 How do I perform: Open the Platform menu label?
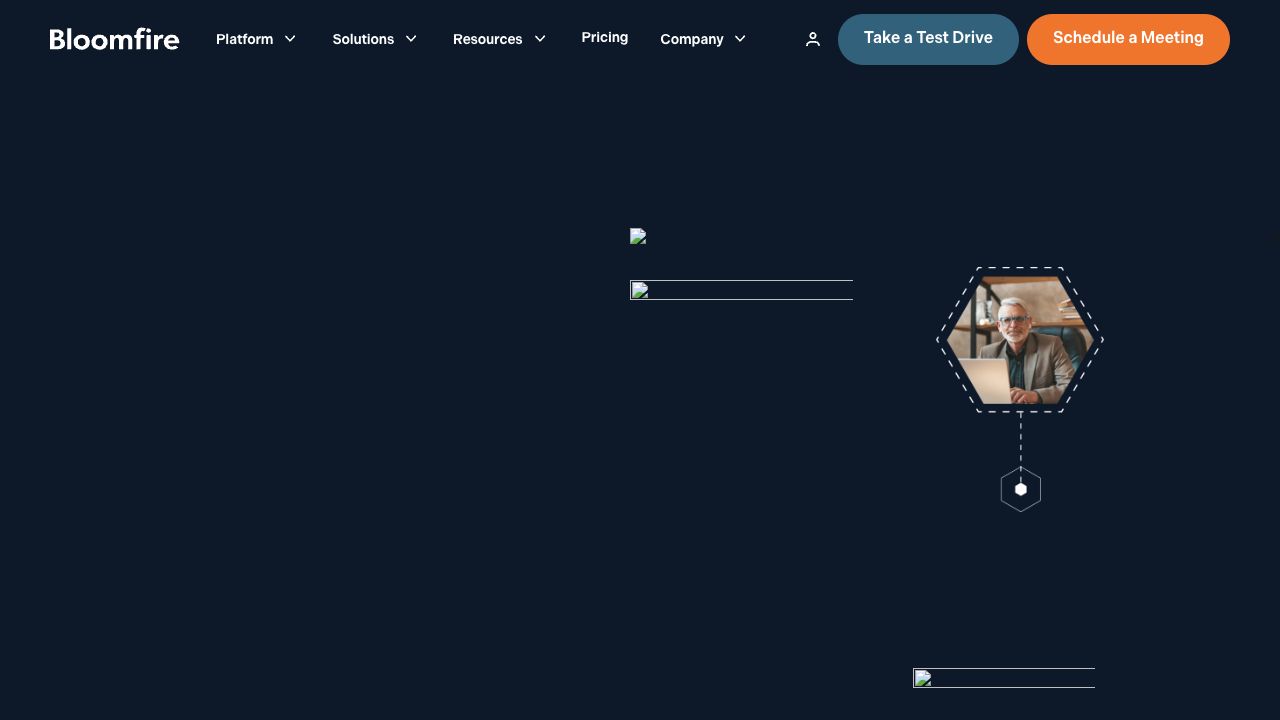pos(244,39)
